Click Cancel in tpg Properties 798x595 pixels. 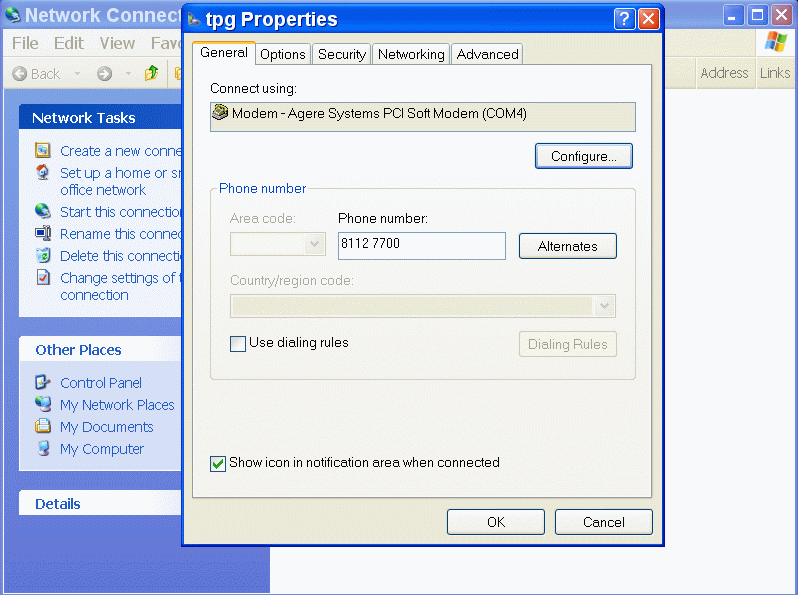coord(604,522)
